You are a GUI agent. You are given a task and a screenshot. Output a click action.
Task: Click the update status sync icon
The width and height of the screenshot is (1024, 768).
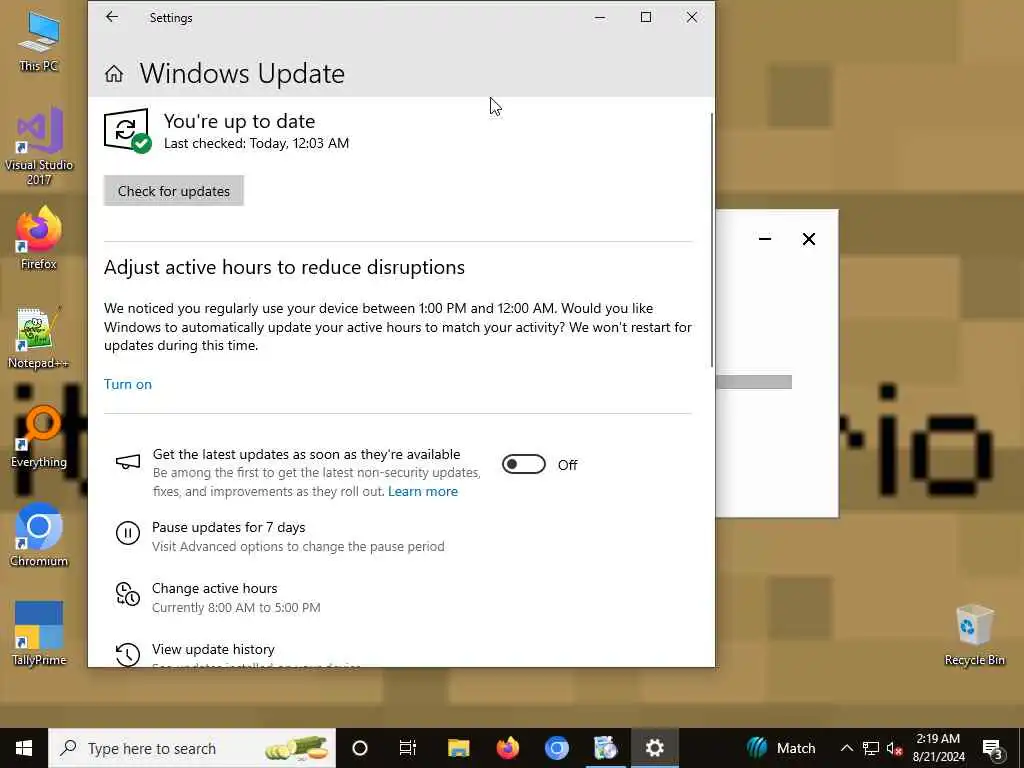(127, 131)
